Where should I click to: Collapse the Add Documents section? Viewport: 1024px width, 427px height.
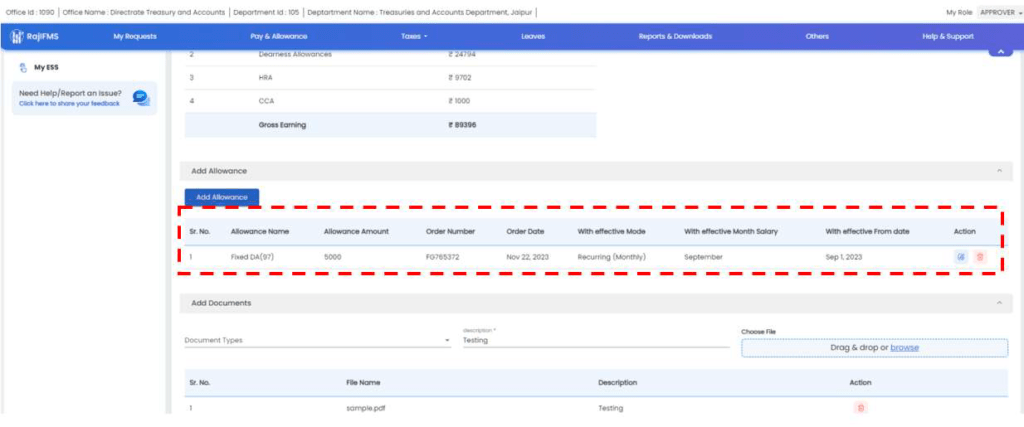[999, 304]
